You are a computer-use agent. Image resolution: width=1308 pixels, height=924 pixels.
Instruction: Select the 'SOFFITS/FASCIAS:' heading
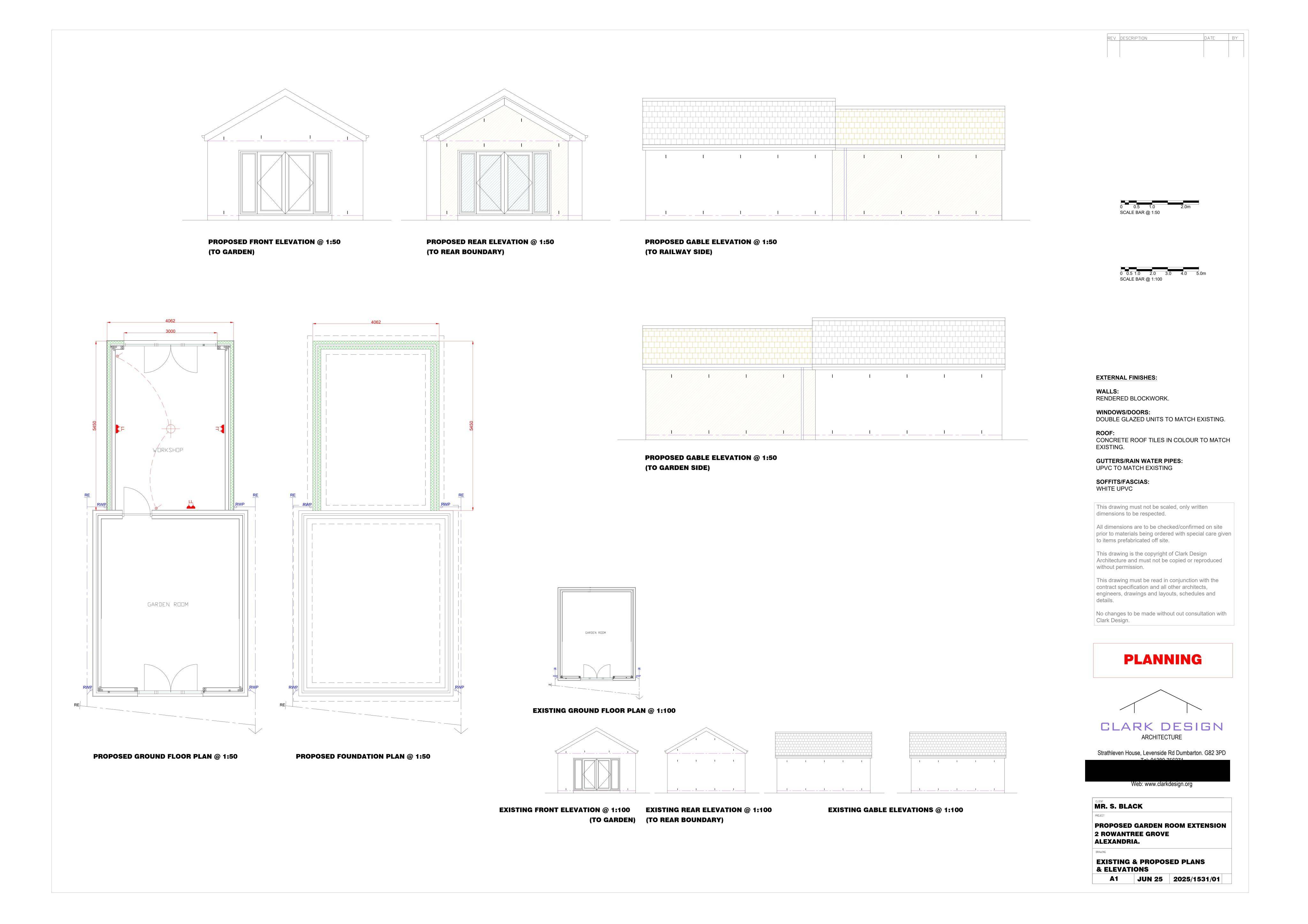(x=1122, y=482)
